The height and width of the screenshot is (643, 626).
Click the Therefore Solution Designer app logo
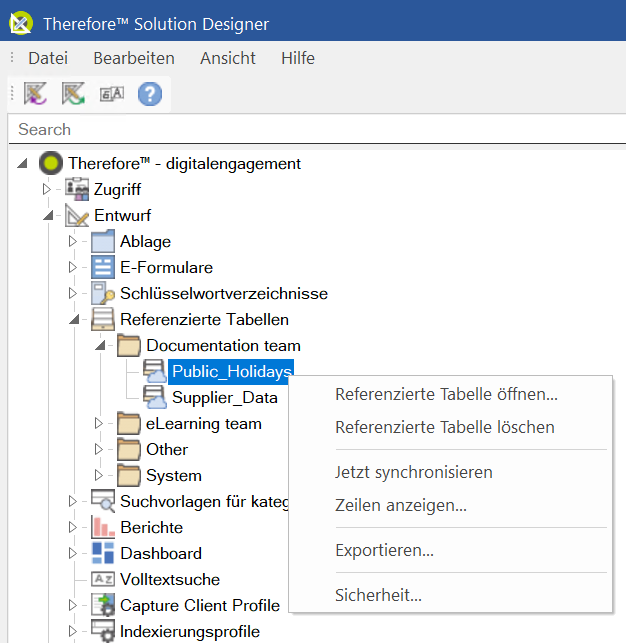[20, 23]
